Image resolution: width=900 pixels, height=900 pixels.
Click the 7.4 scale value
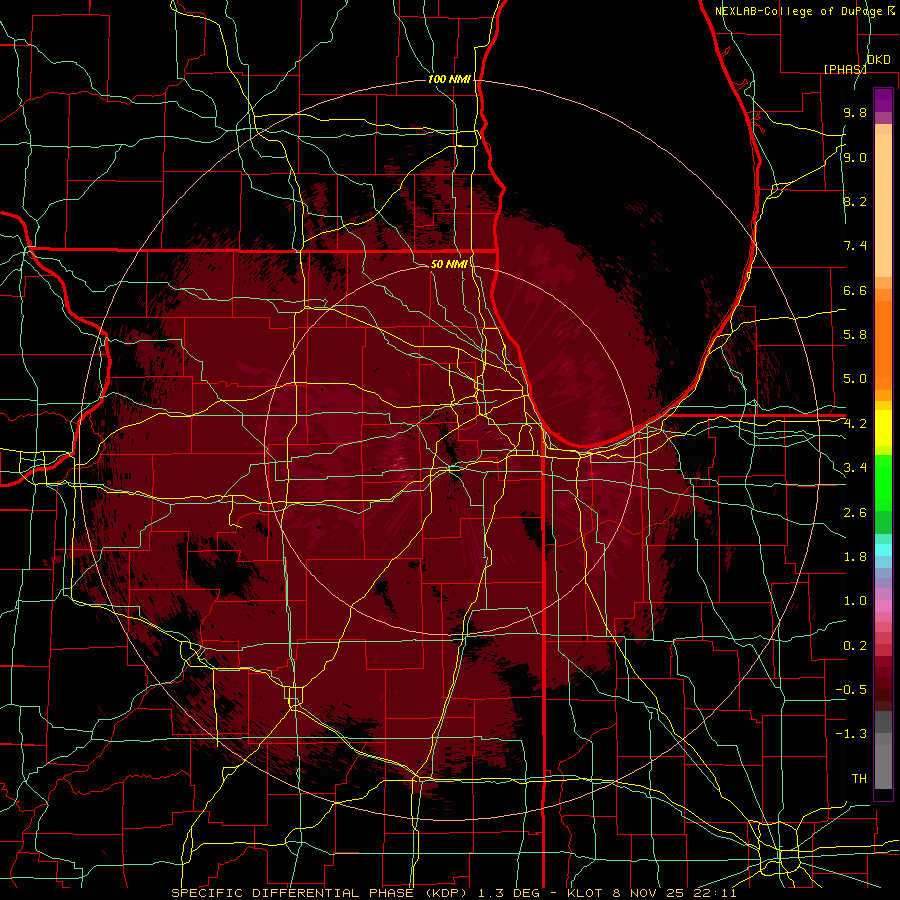pyautogui.click(x=855, y=246)
